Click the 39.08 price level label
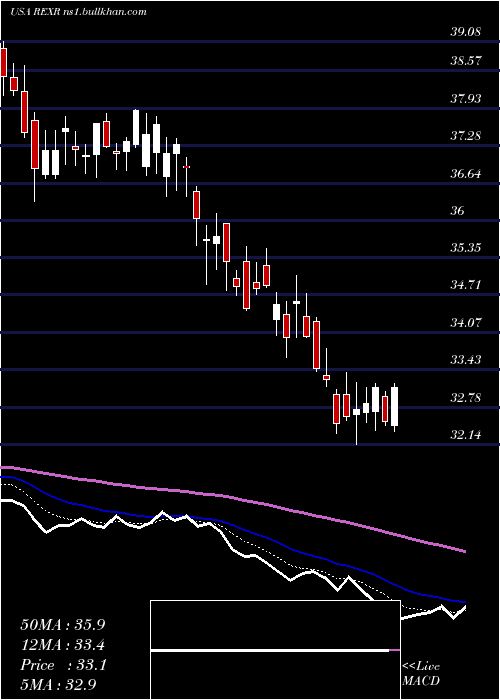The image size is (500, 700). tap(466, 31)
